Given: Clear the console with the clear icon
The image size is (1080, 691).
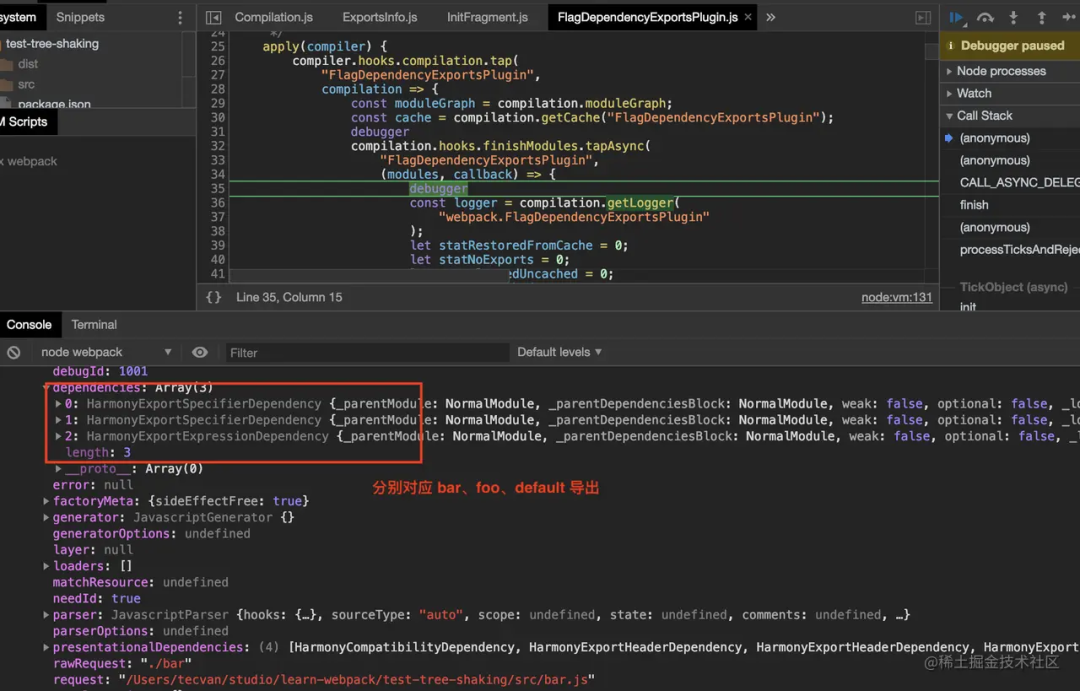Looking at the screenshot, I should (13, 351).
